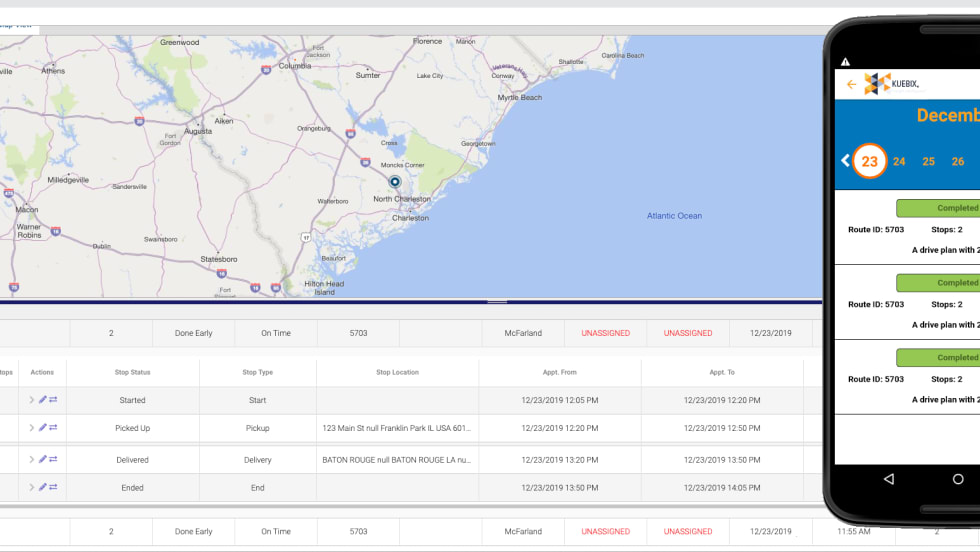Expand the Delivered stop row chevron
This screenshot has height=552, width=980.
coord(31,459)
